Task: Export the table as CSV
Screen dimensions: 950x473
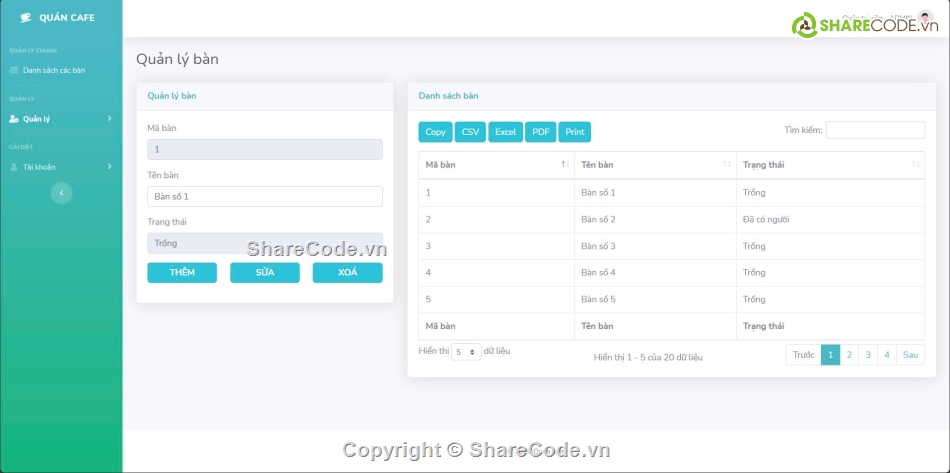Action: (x=470, y=132)
